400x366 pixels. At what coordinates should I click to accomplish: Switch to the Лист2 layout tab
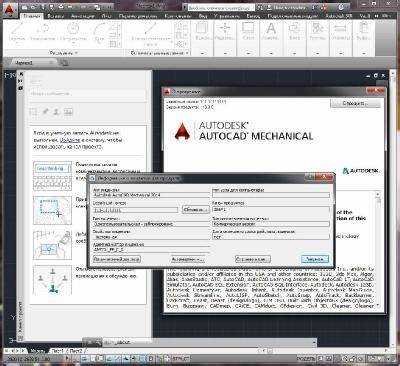click(77, 351)
